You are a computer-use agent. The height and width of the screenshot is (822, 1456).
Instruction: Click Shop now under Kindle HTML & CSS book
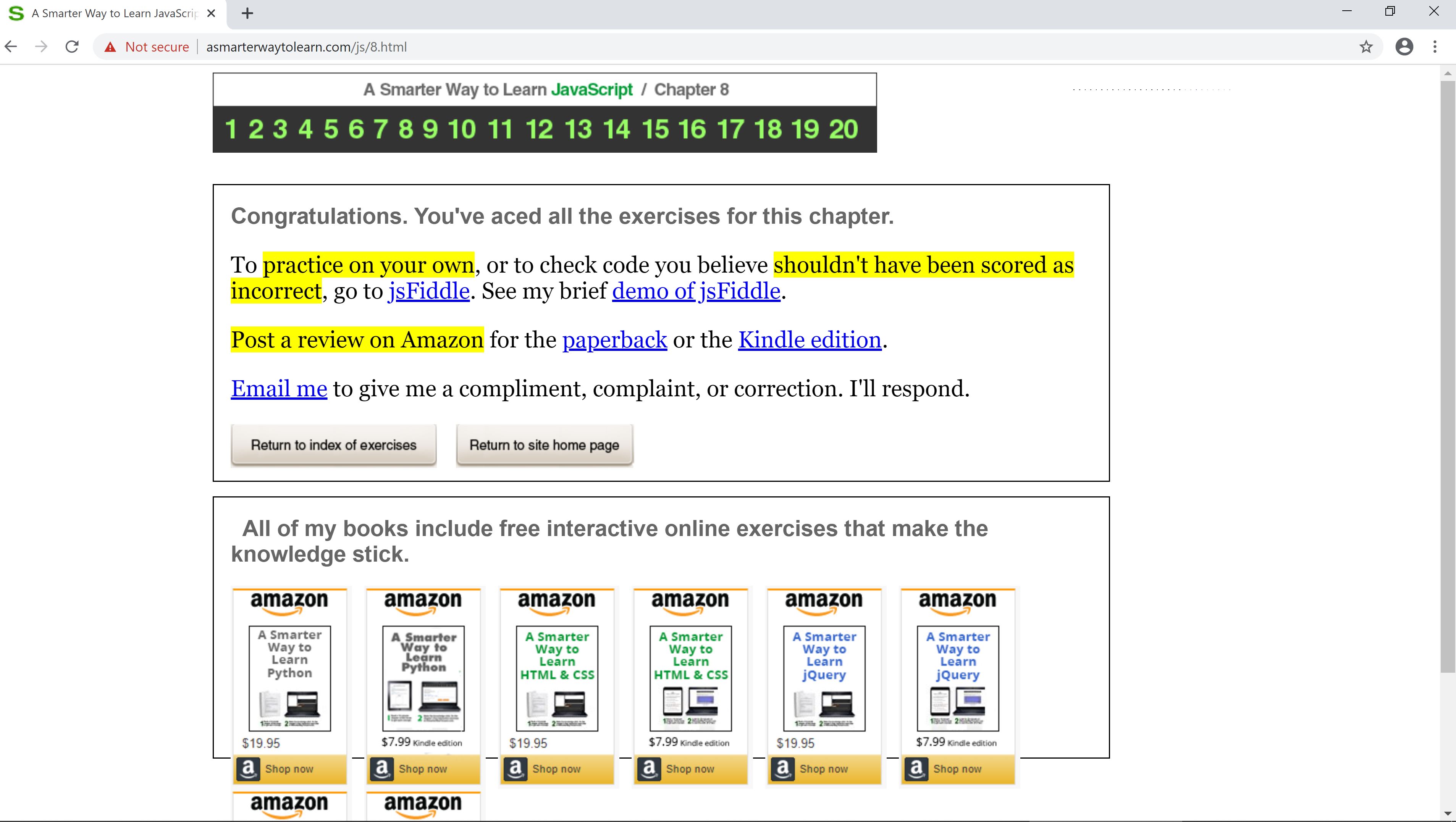[x=691, y=769]
